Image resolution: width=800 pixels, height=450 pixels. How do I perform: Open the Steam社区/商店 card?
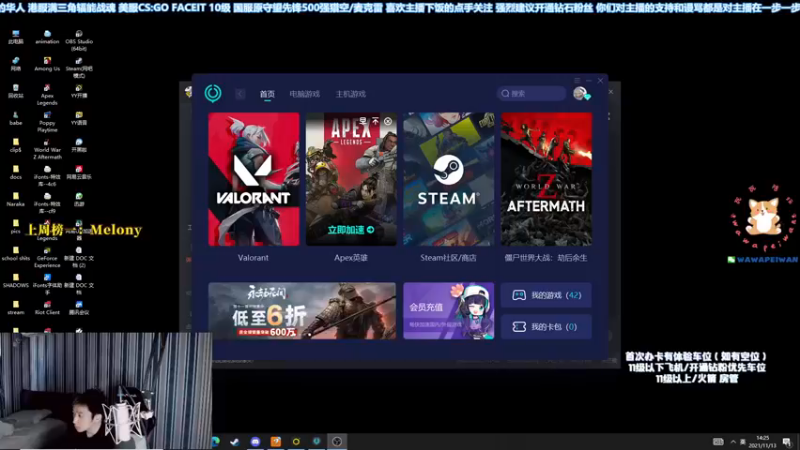(448, 179)
